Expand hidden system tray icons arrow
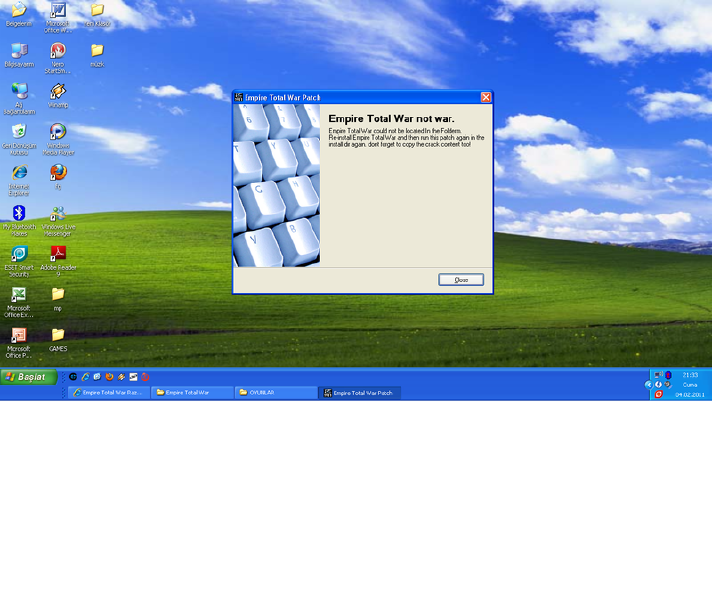The height and width of the screenshot is (600, 712). tap(649, 384)
